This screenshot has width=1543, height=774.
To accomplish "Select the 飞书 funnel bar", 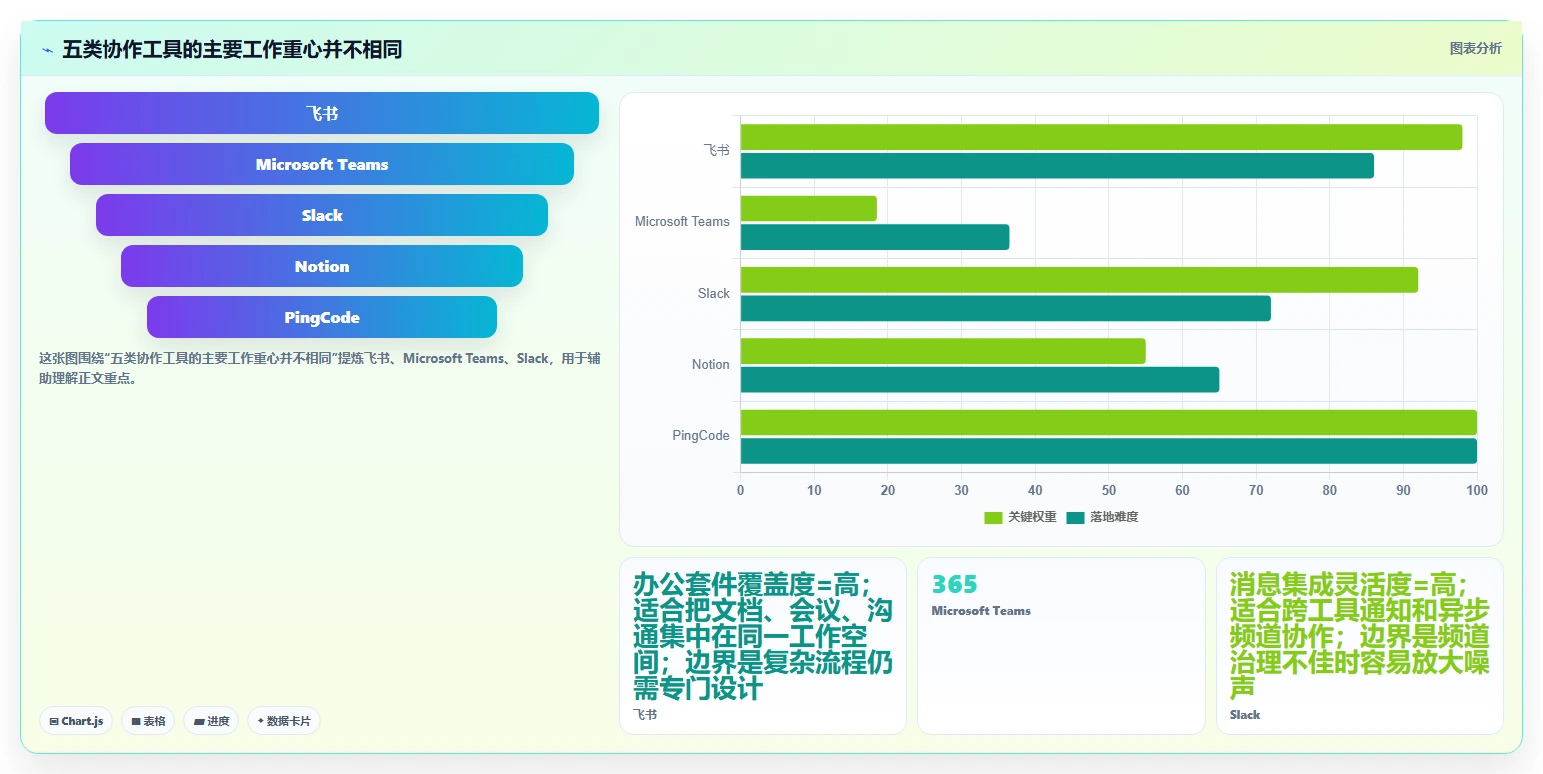I will pos(322,113).
